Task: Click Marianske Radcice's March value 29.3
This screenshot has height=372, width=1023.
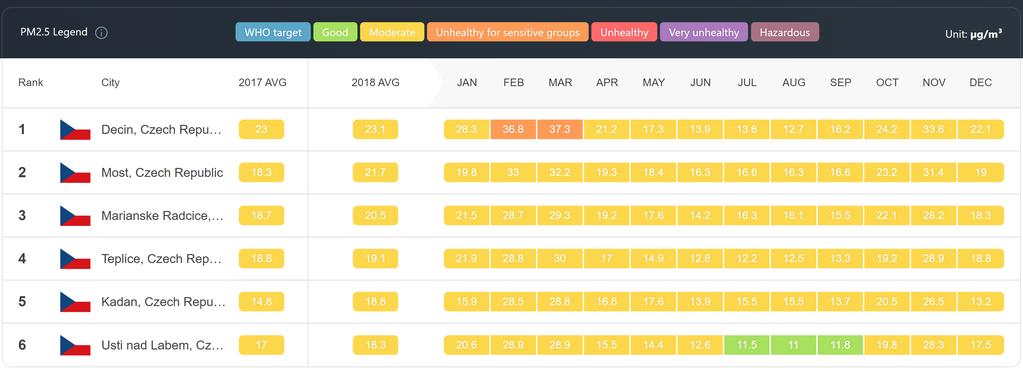Action: pyautogui.click(x=560, y=215)
